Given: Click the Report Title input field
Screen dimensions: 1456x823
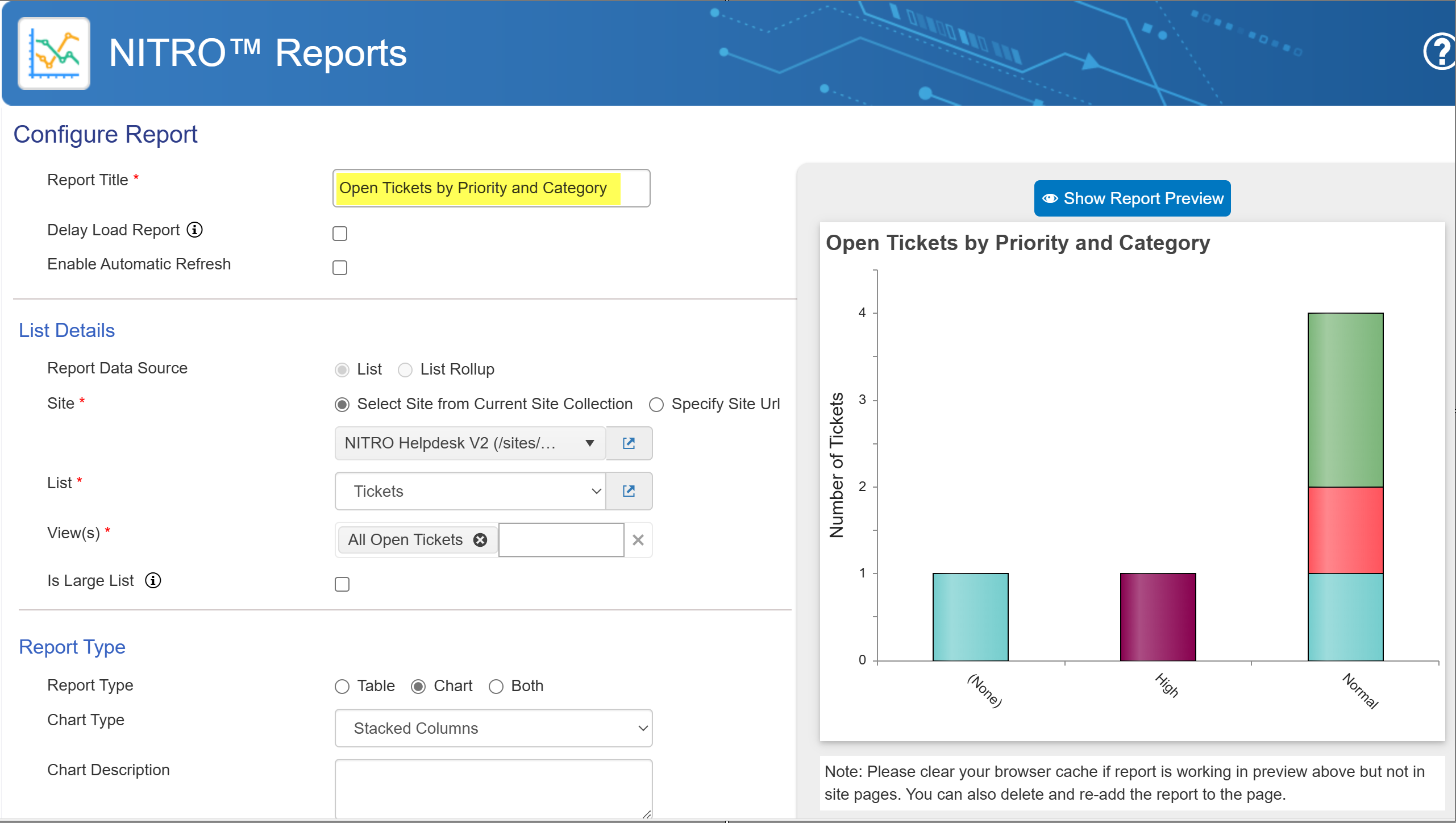Looking at the screenshot, I should tap(490, 188).
